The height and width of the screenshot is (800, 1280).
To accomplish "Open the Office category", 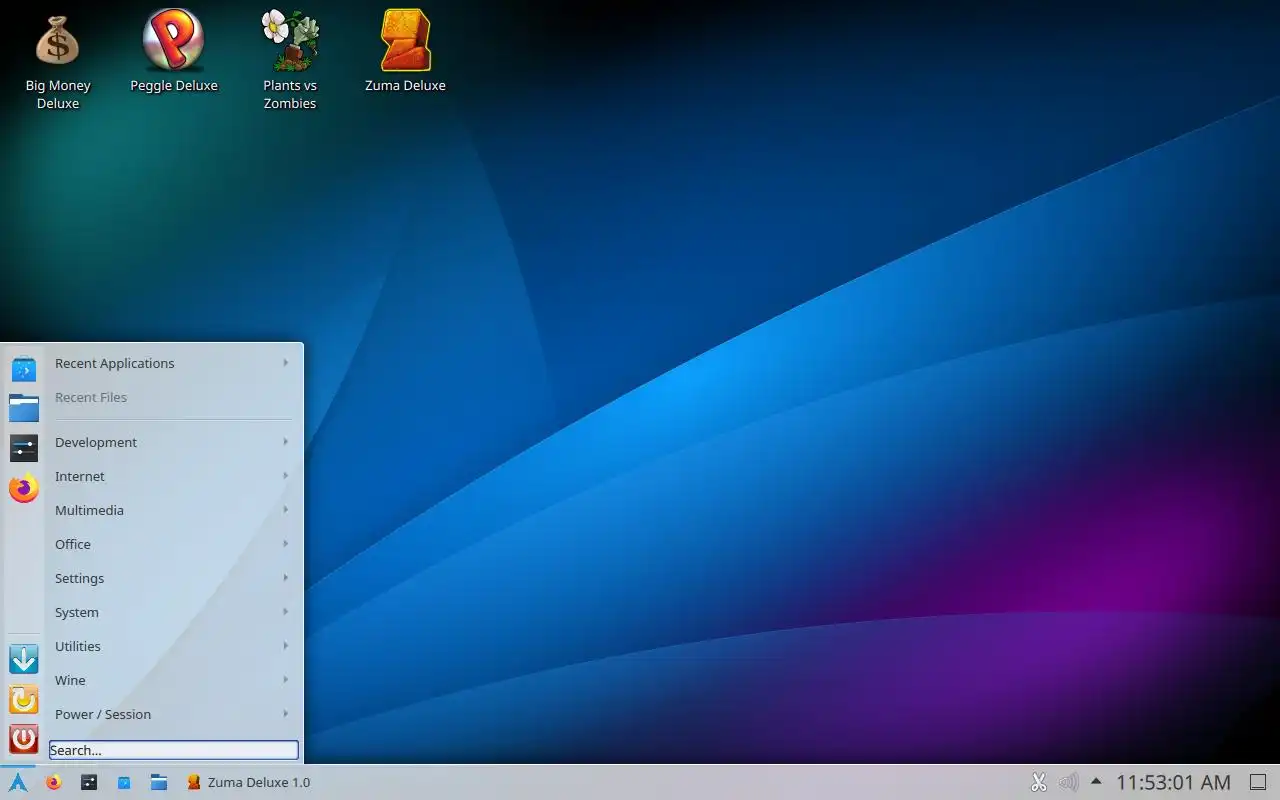I will 174,544.
